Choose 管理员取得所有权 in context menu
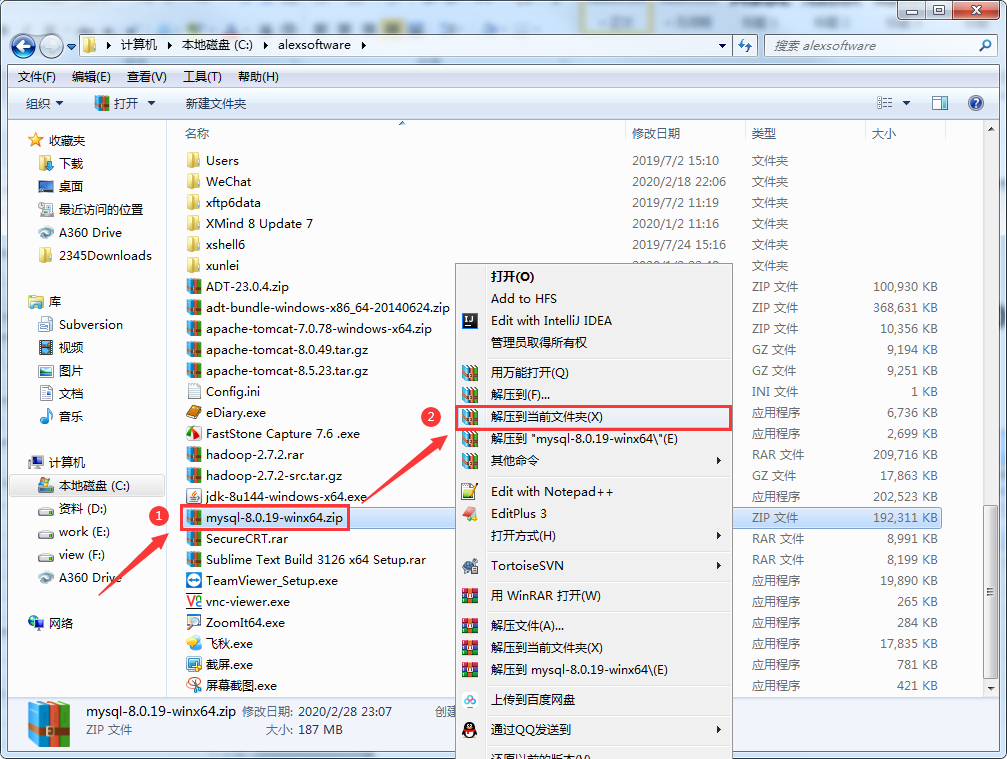Image resolution: width=1007 pixels, height=759 pixels. point(539,342)
